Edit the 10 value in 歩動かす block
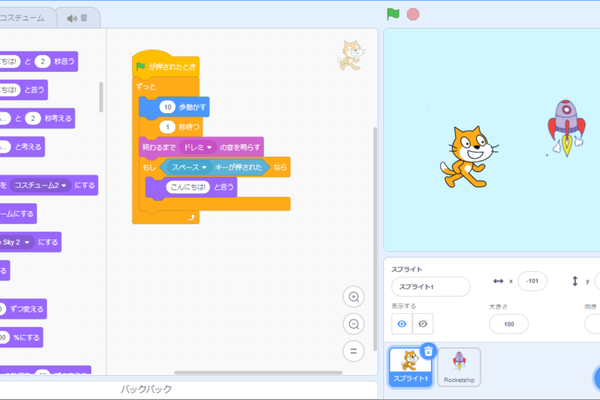600x400 pixels. coord(168,107)
